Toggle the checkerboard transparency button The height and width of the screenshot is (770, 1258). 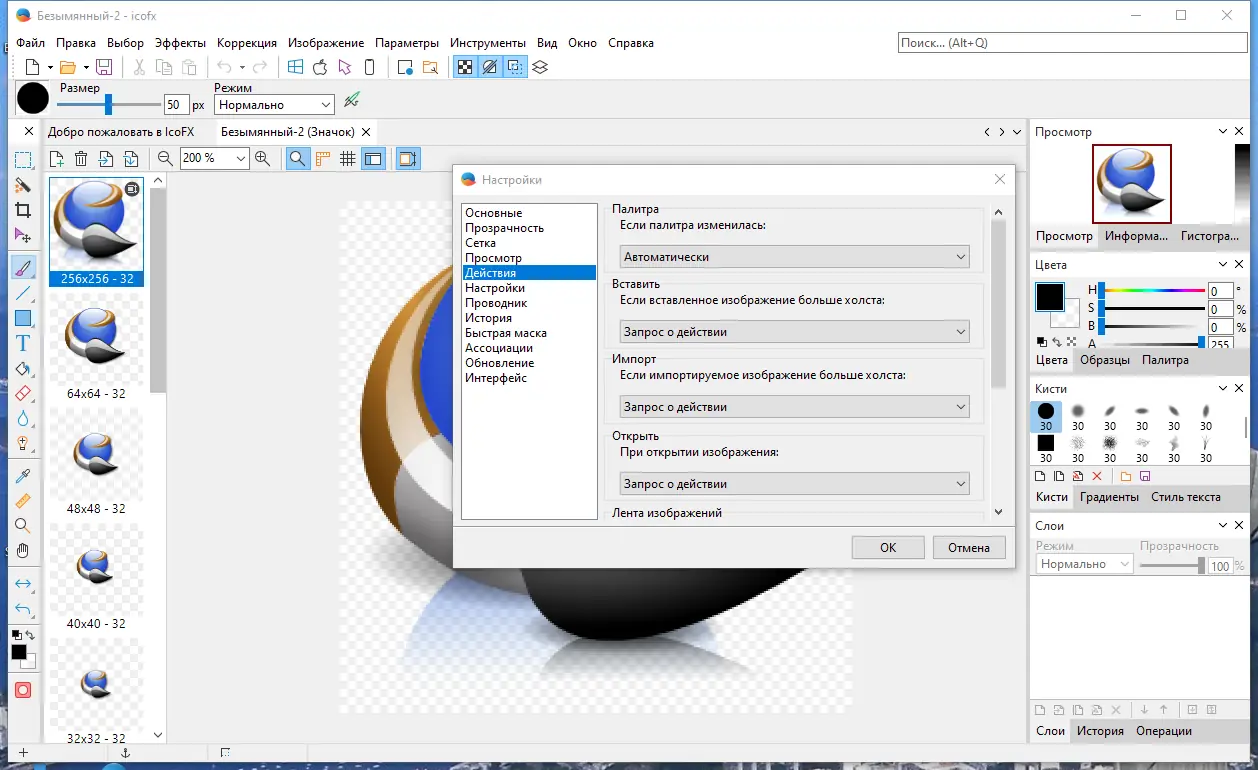[x=465, y=67]
